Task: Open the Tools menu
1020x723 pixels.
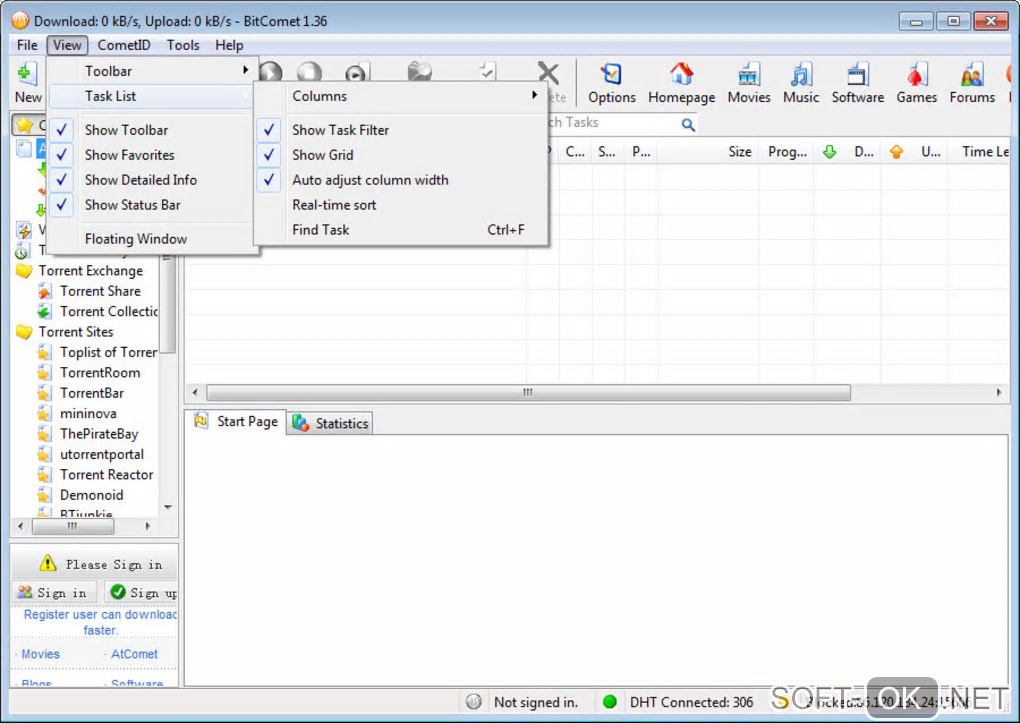Action: point(183,45)
